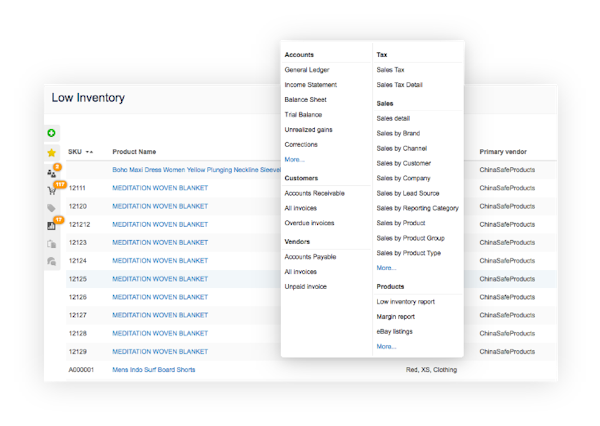Open Meditation Woven Blanket SKU 12128
Image resolution: width=600 pixels, height=426 pixels.
160,333
